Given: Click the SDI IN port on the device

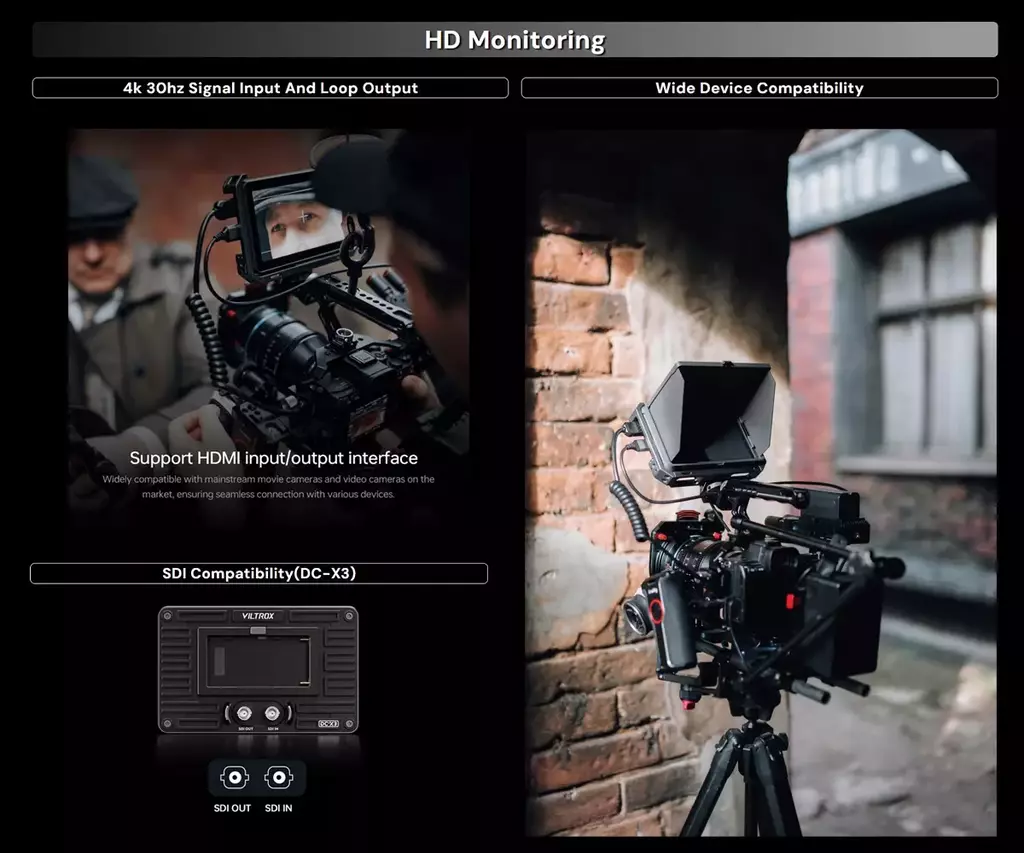Looking at the screenshot, I should tap(271, 714).
